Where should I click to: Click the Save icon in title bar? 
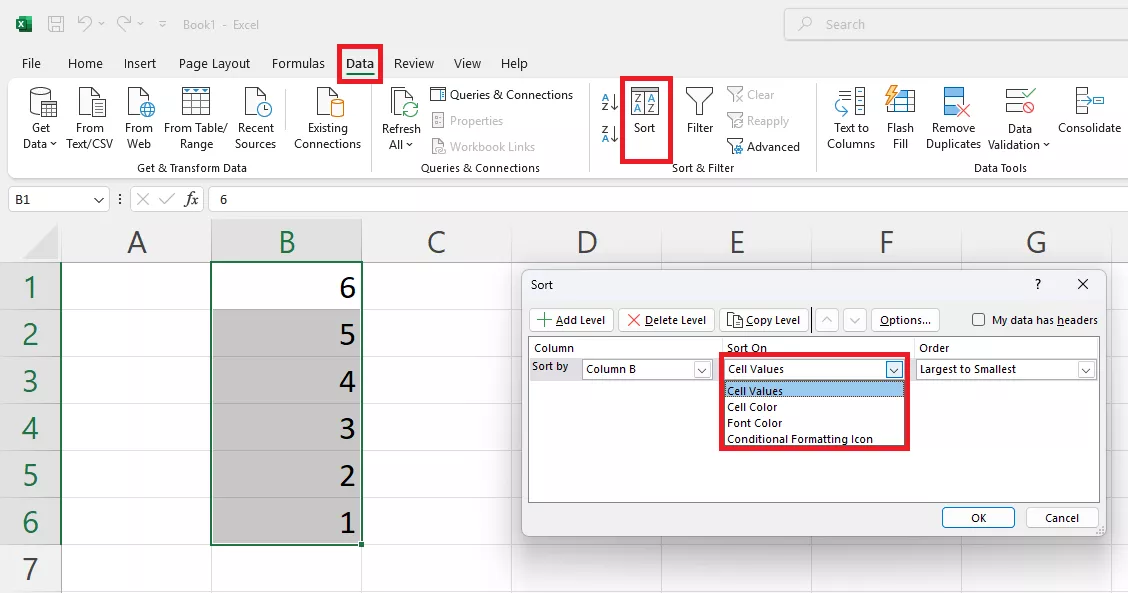55,24
